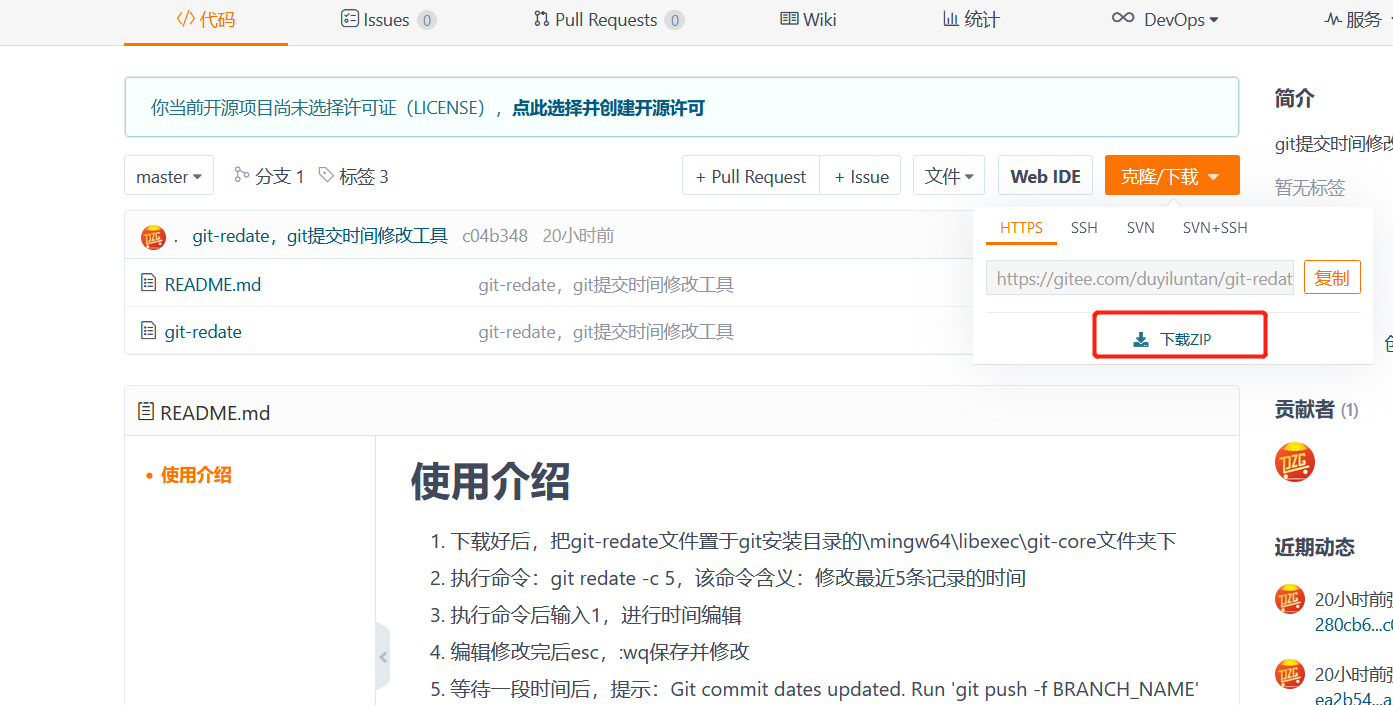Click the 暂无标签 tags text
The image size is (1393, 705).
click(x=1310, y=187)
